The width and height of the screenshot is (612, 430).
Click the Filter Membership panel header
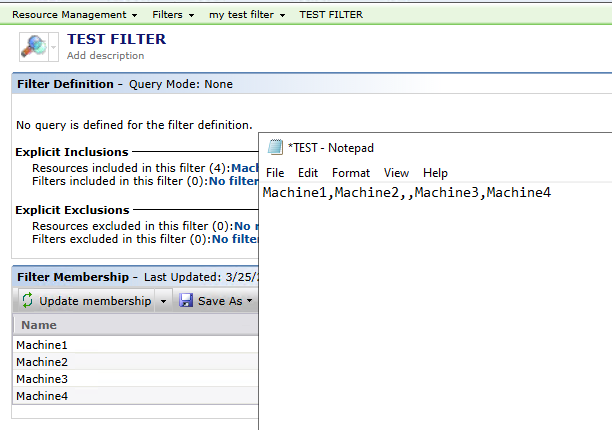(135, 277)
